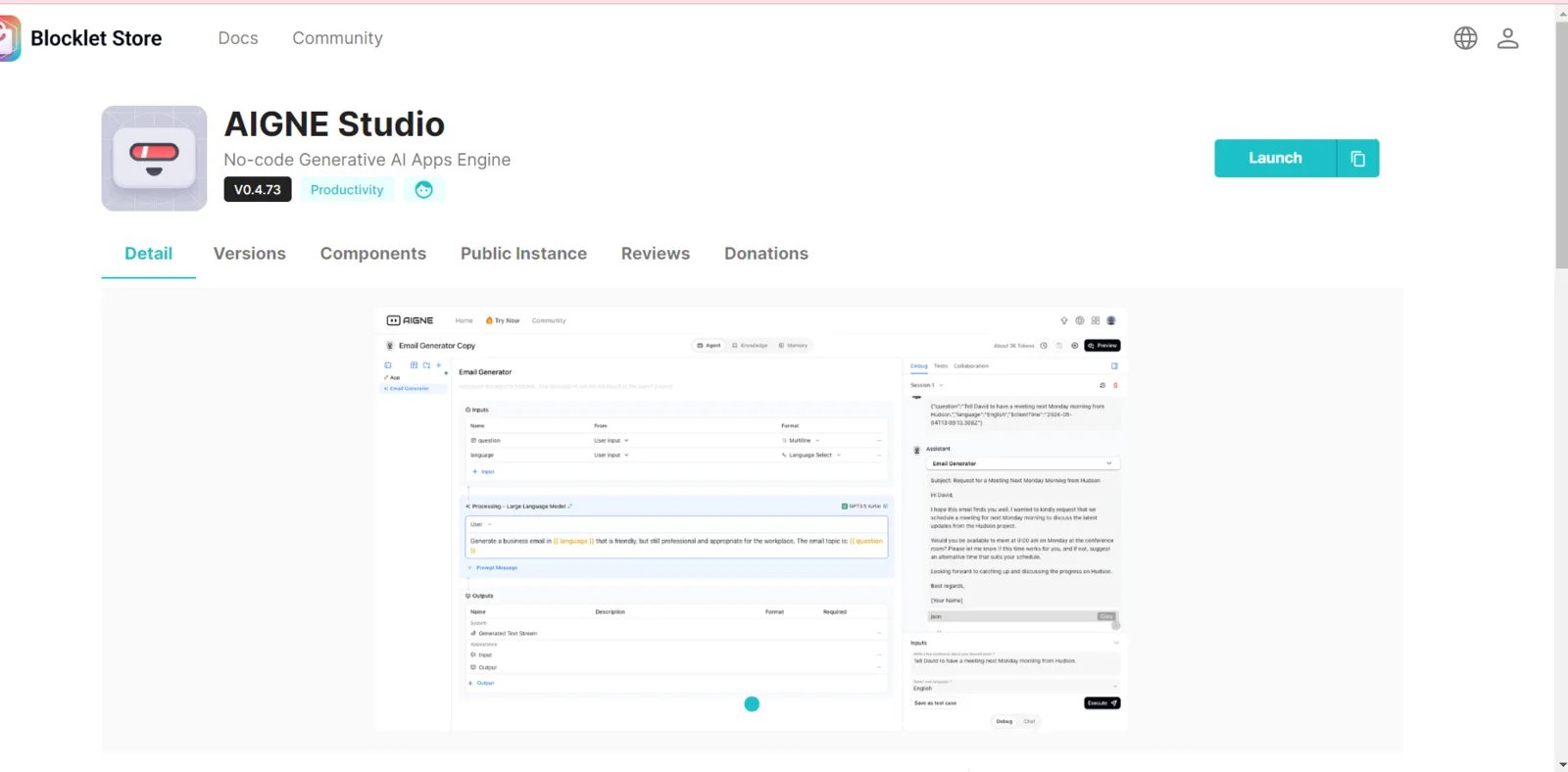Select the Productivity category tag
1568x772 pixels.
point(347,190)
